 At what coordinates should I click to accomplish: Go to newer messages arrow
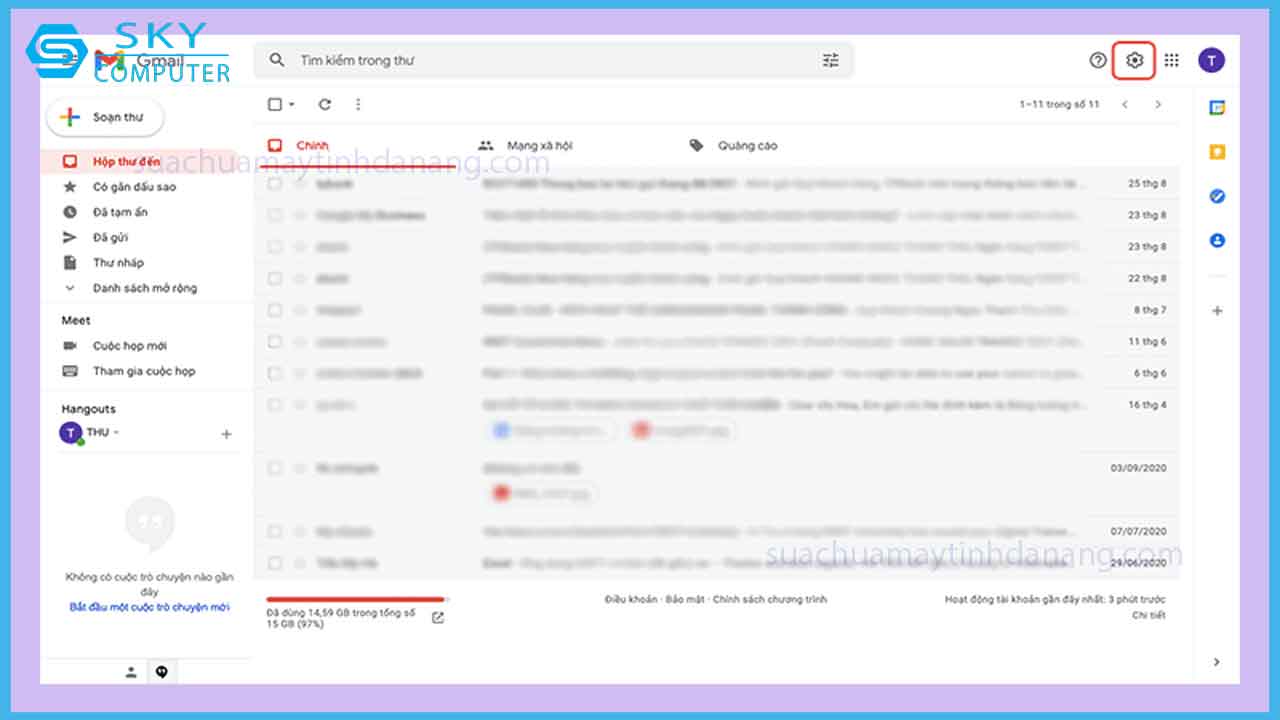[1125, 104]
